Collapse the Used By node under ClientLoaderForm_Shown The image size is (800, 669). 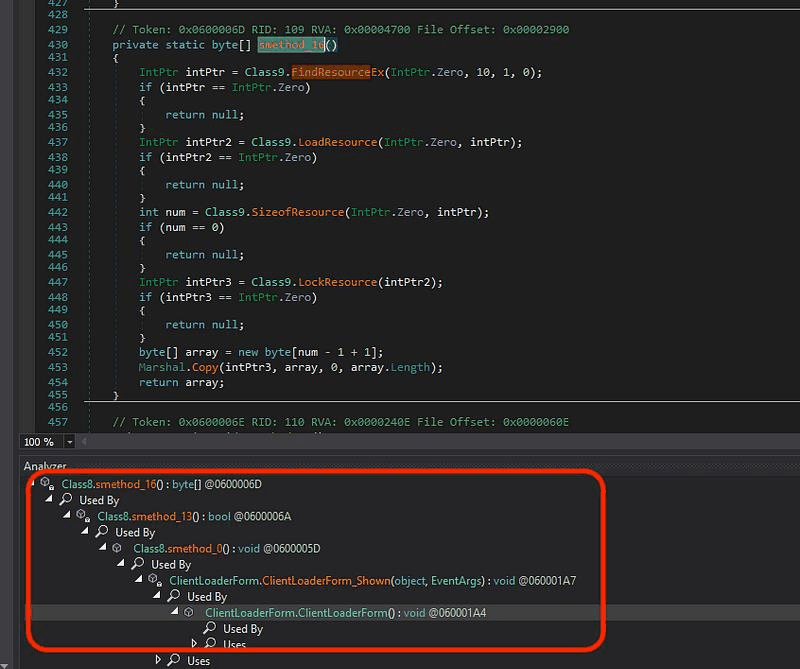pos(157,595)
